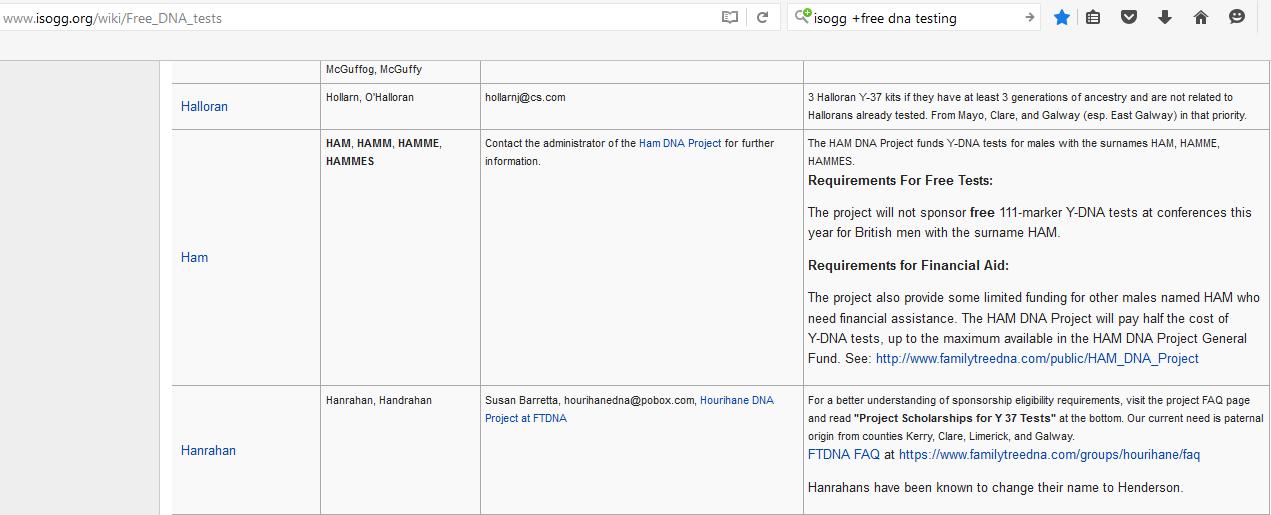Save page to Pocket icon
Viewport: 1271px width, 515px height.
click(1129, 17)
